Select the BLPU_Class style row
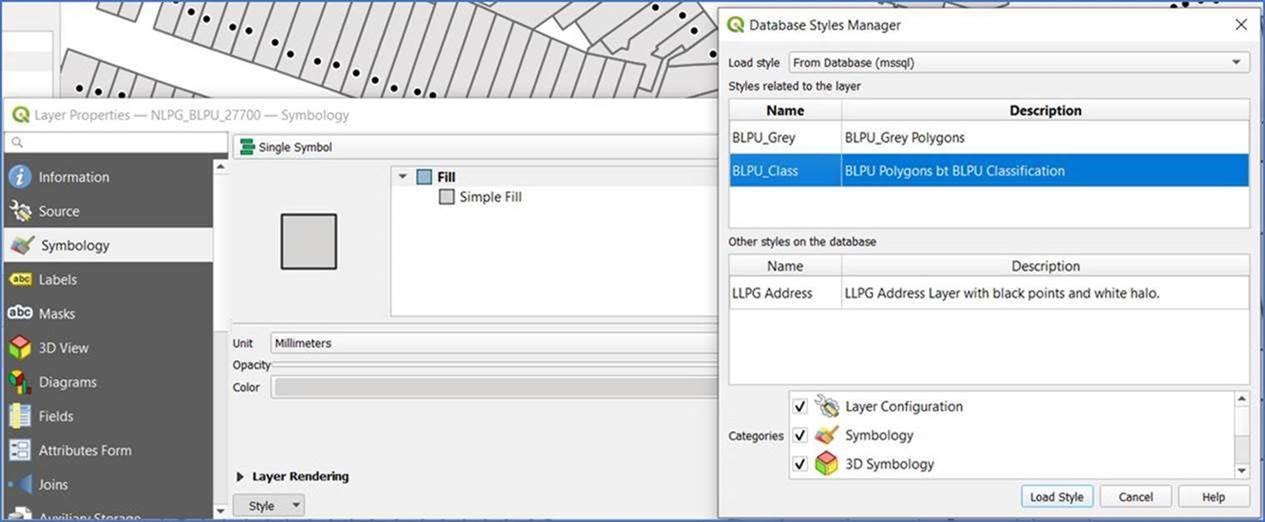Screen dimensions: 1265x522 tap(989, 170)
